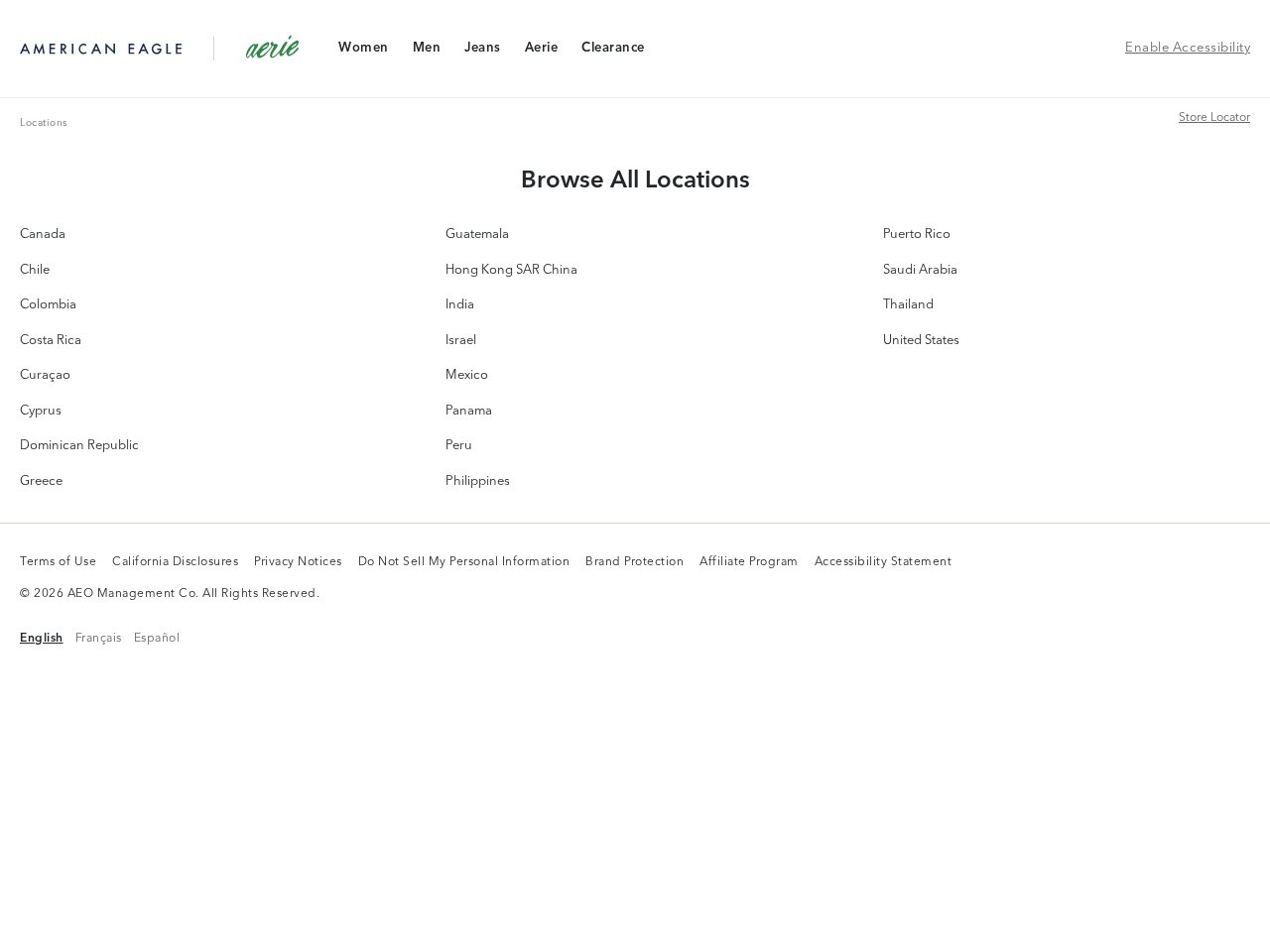1270x952 pixels.
Task: Open the Men menu
Action: (427, 48)
